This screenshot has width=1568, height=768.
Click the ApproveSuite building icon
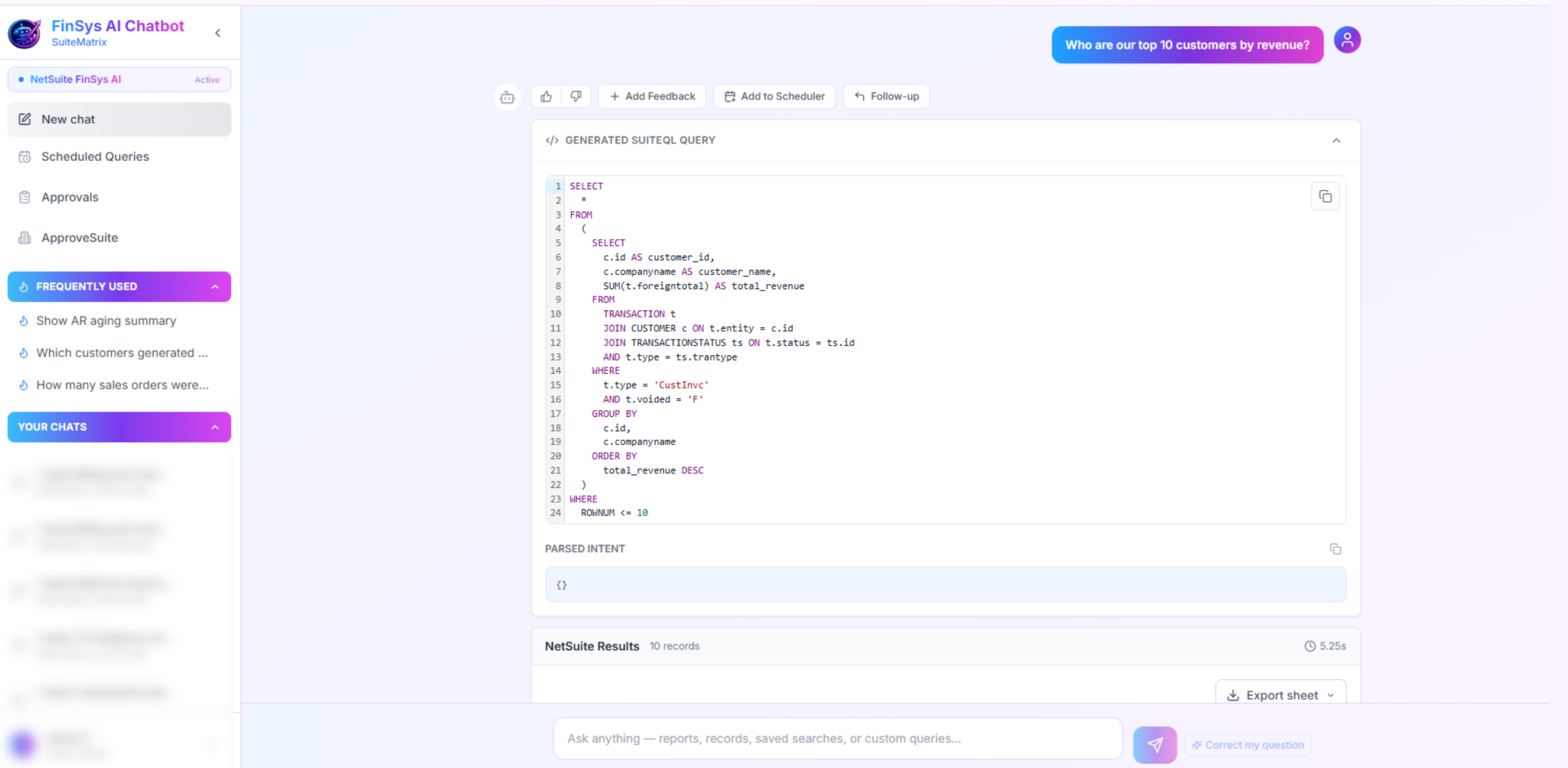click(x=25, y=238)
